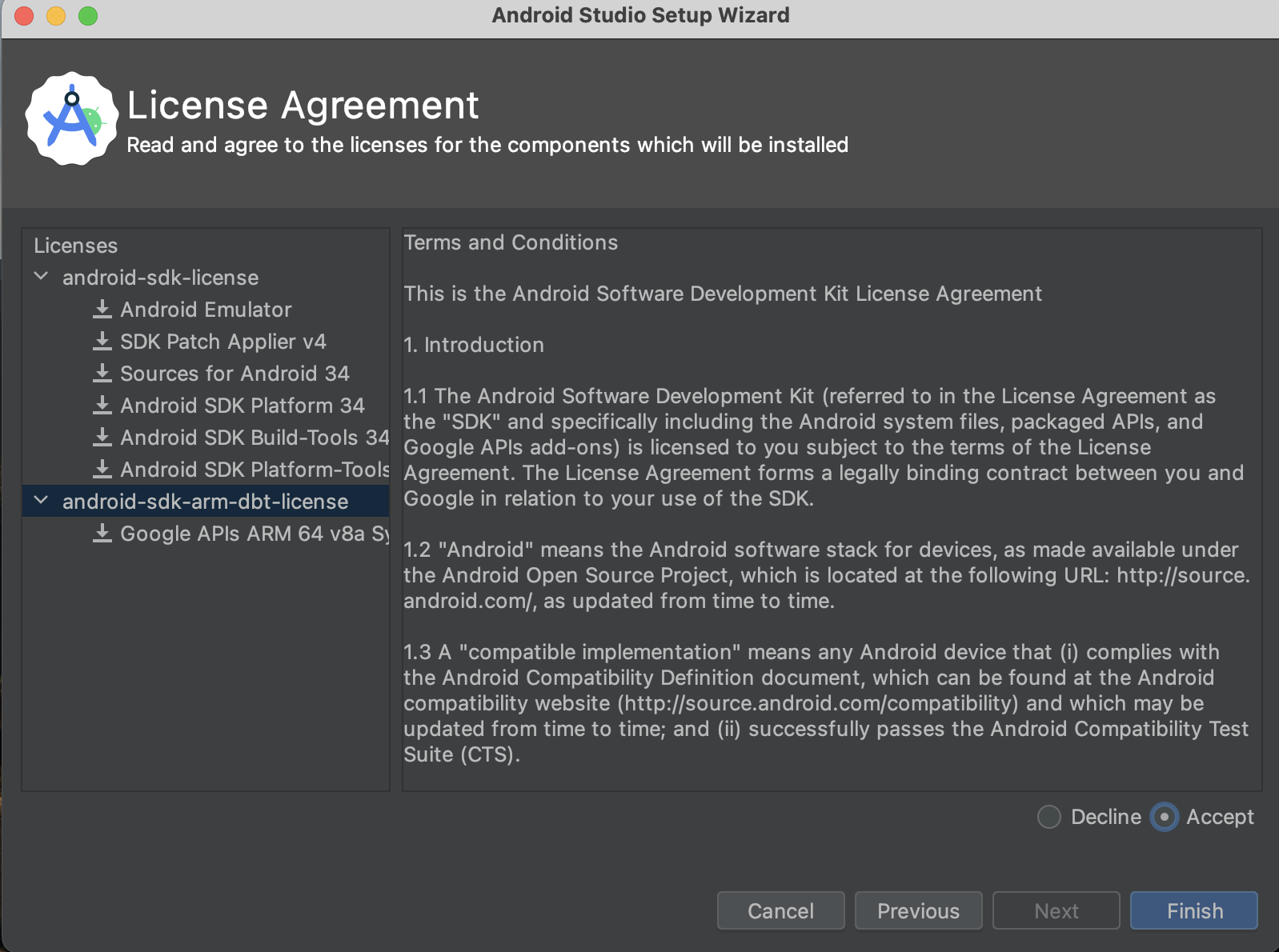Select the android-sdk-license entry
The width and height of the screenshot is (1279, 952).
pos(160,278)
